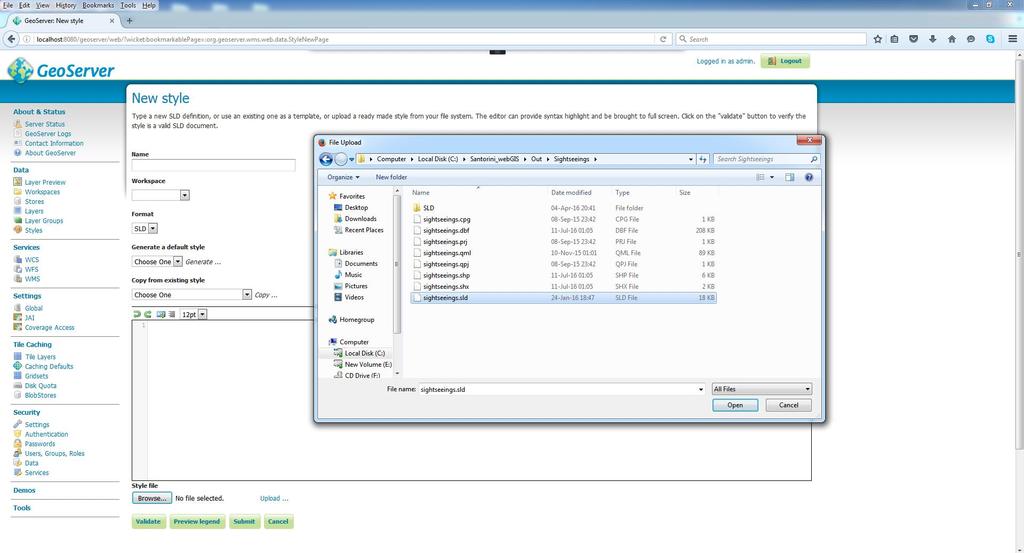This screenshot has width=1024, height=553.
Task: Open the address bar path history dropdown
Action: click(691, 159)
